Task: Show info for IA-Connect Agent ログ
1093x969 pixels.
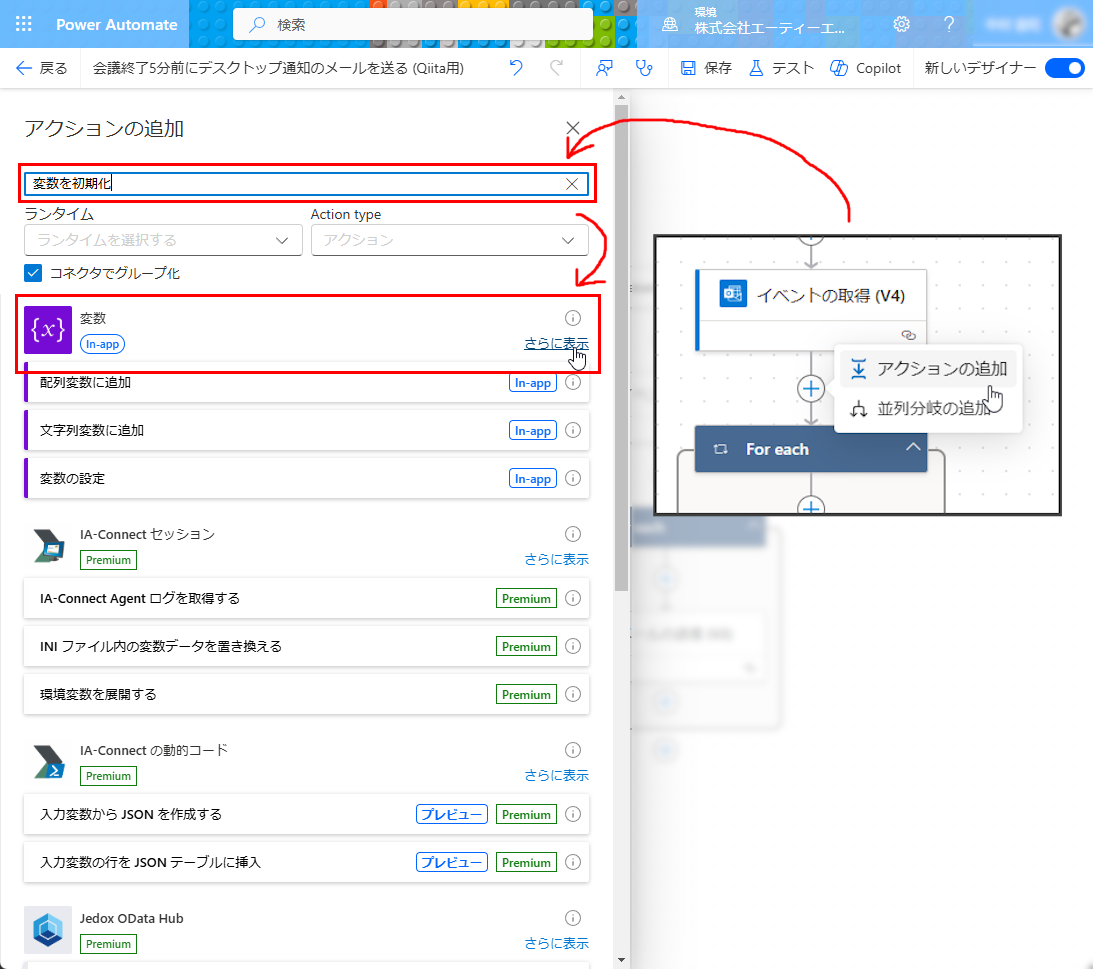Action: 573,598
